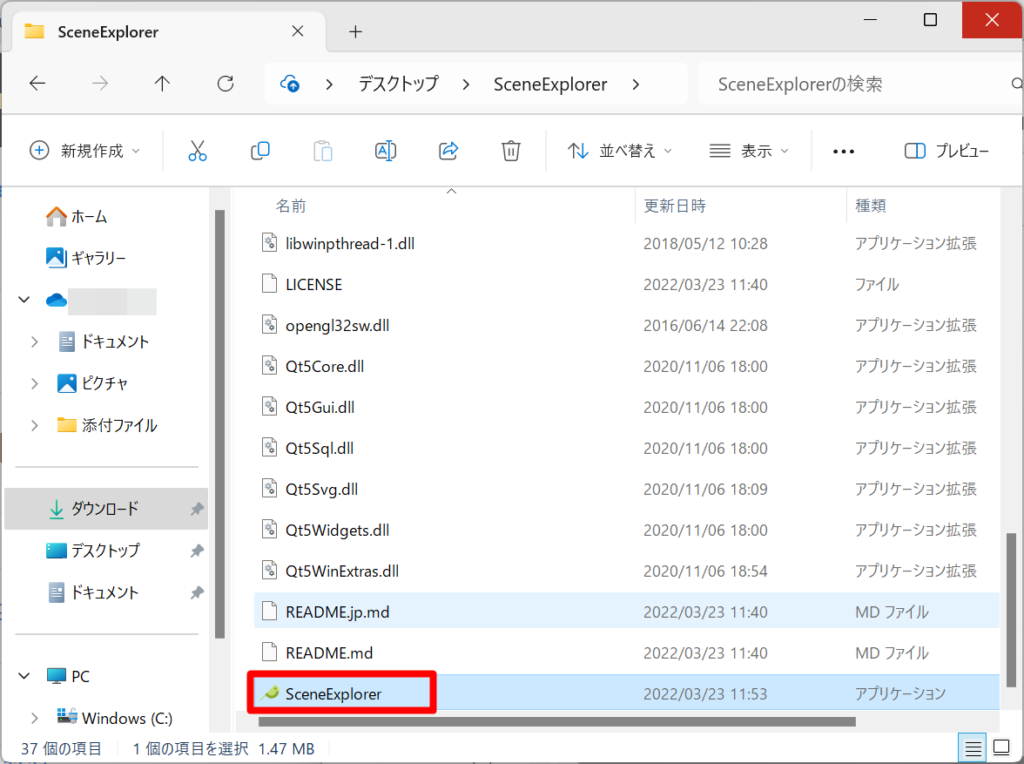Click the refresh icon in navigation bar
This screenshot has height=764, width=1024.
pos(224,84)
